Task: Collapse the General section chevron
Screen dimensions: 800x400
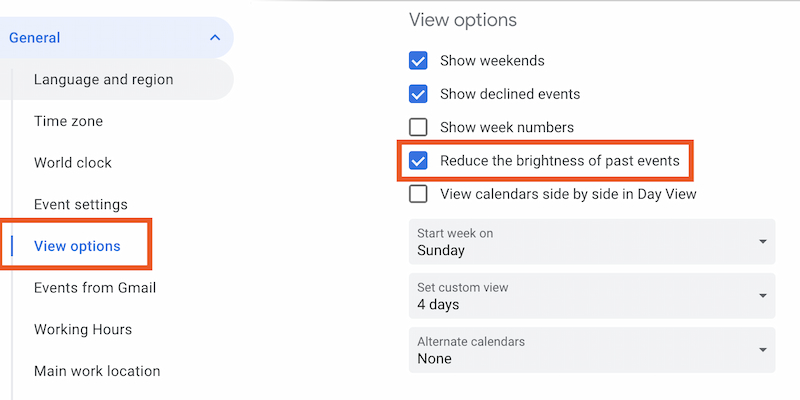Action: [215, 38]
